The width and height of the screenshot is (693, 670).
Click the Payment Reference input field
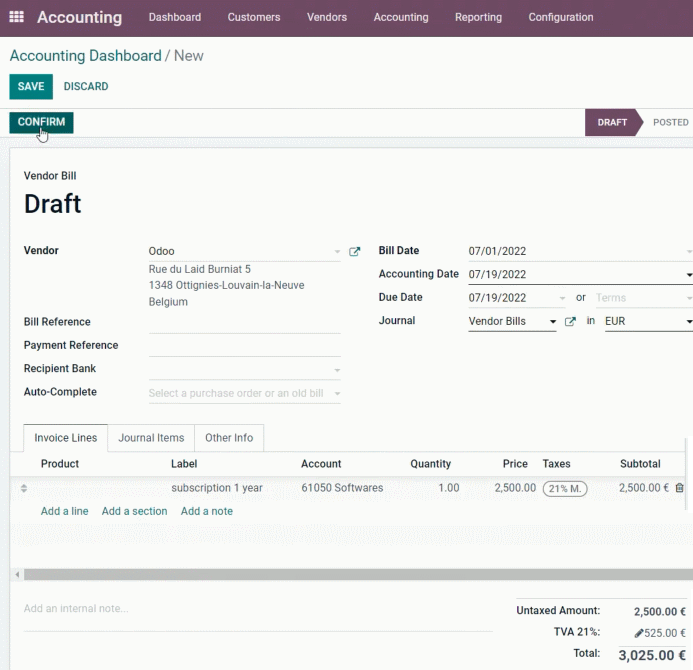pyautogui.click(x=244, y=346)
